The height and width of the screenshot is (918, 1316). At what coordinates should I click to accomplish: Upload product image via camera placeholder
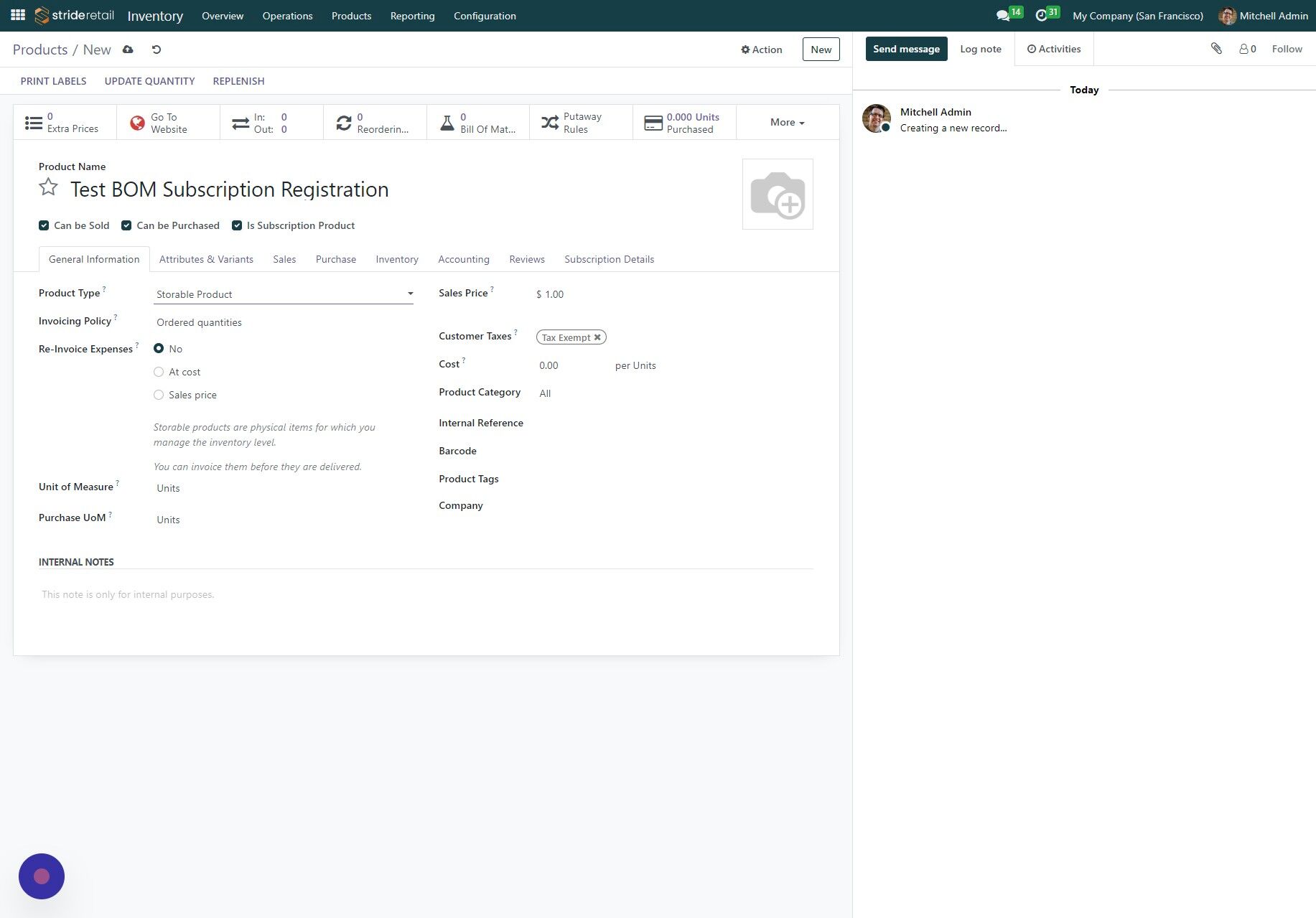pyautogui.click(x=778, y=195)
